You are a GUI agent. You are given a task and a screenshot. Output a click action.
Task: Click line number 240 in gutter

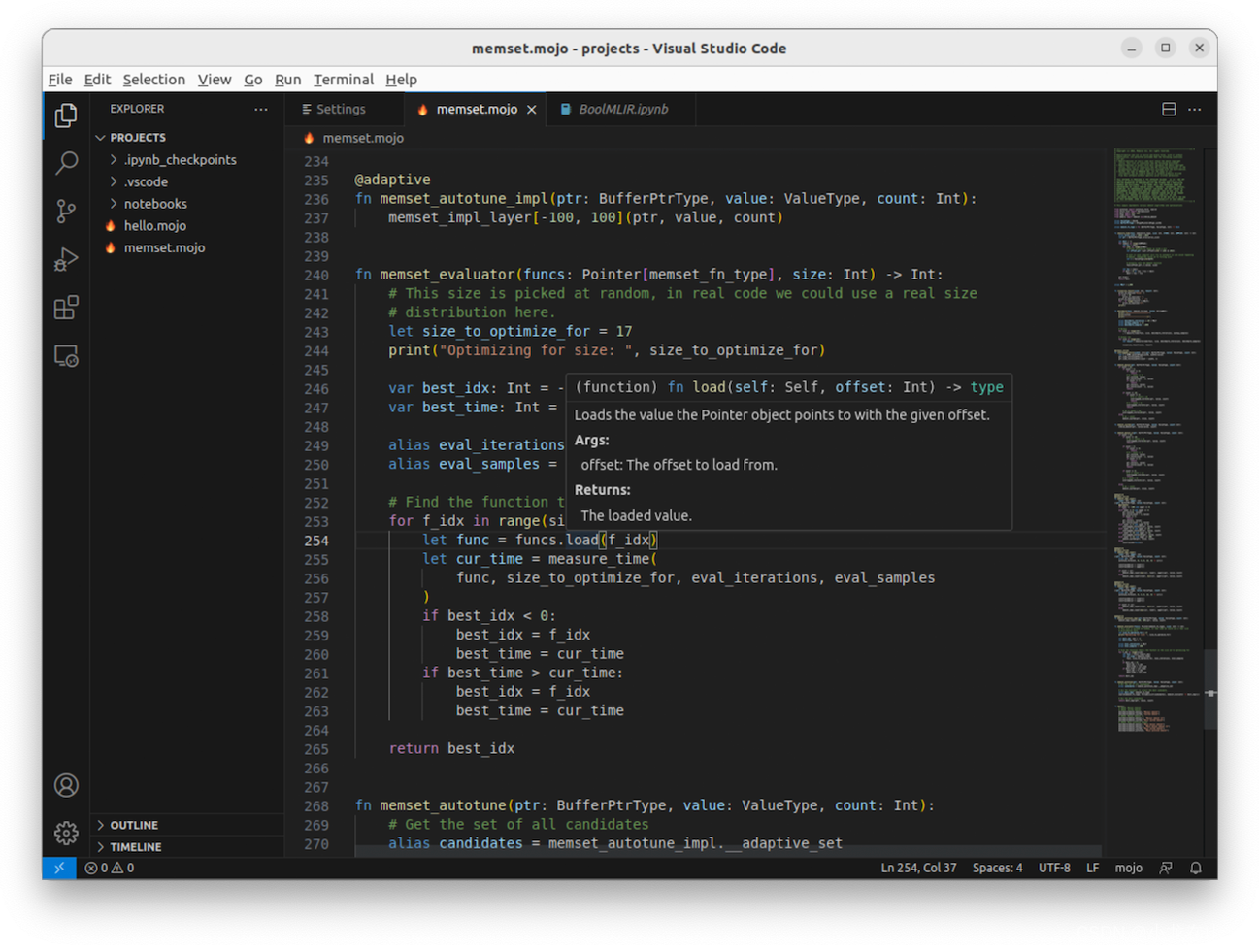click(316, 275)
